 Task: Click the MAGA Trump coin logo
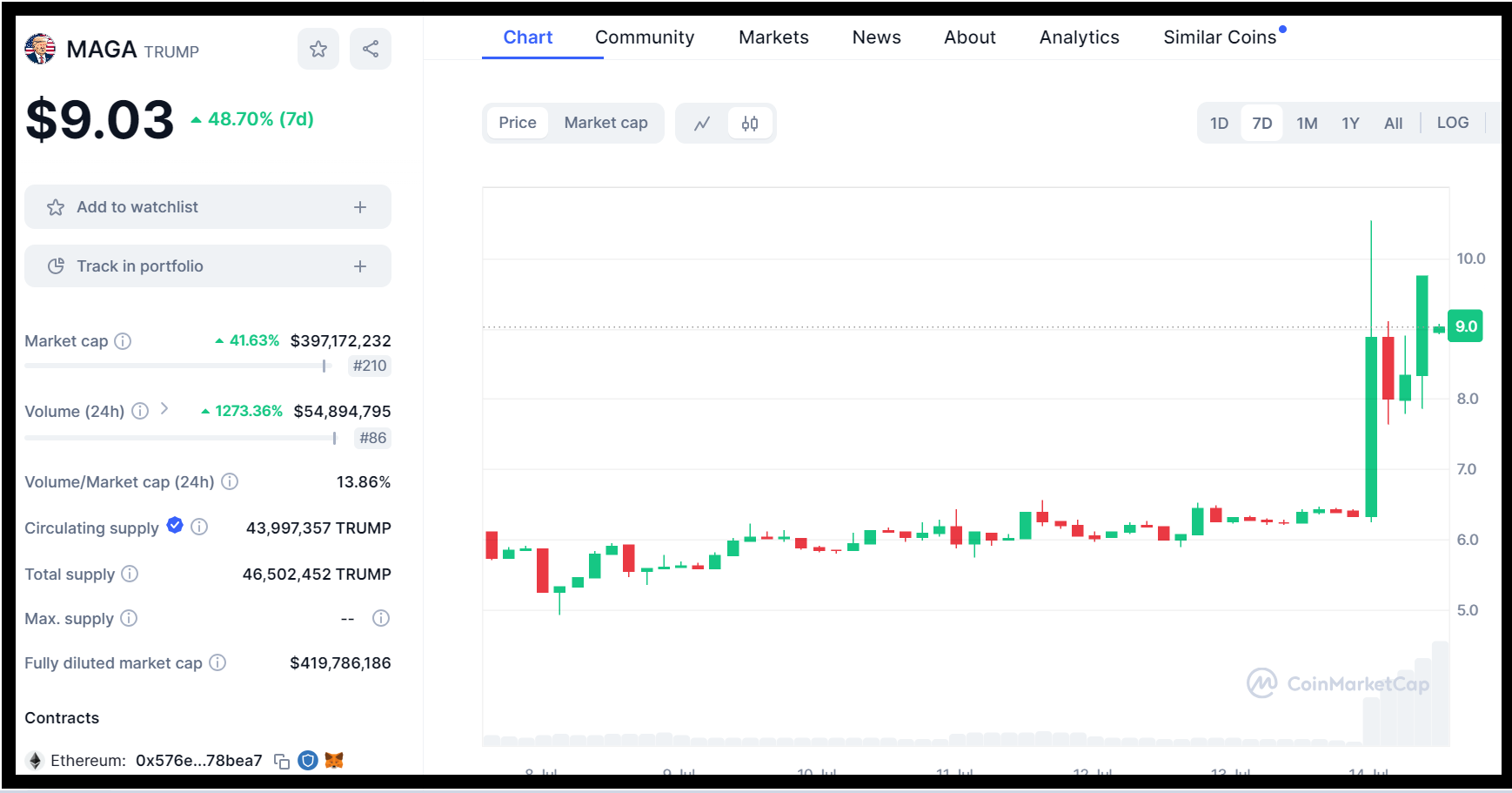pos(40,49)
